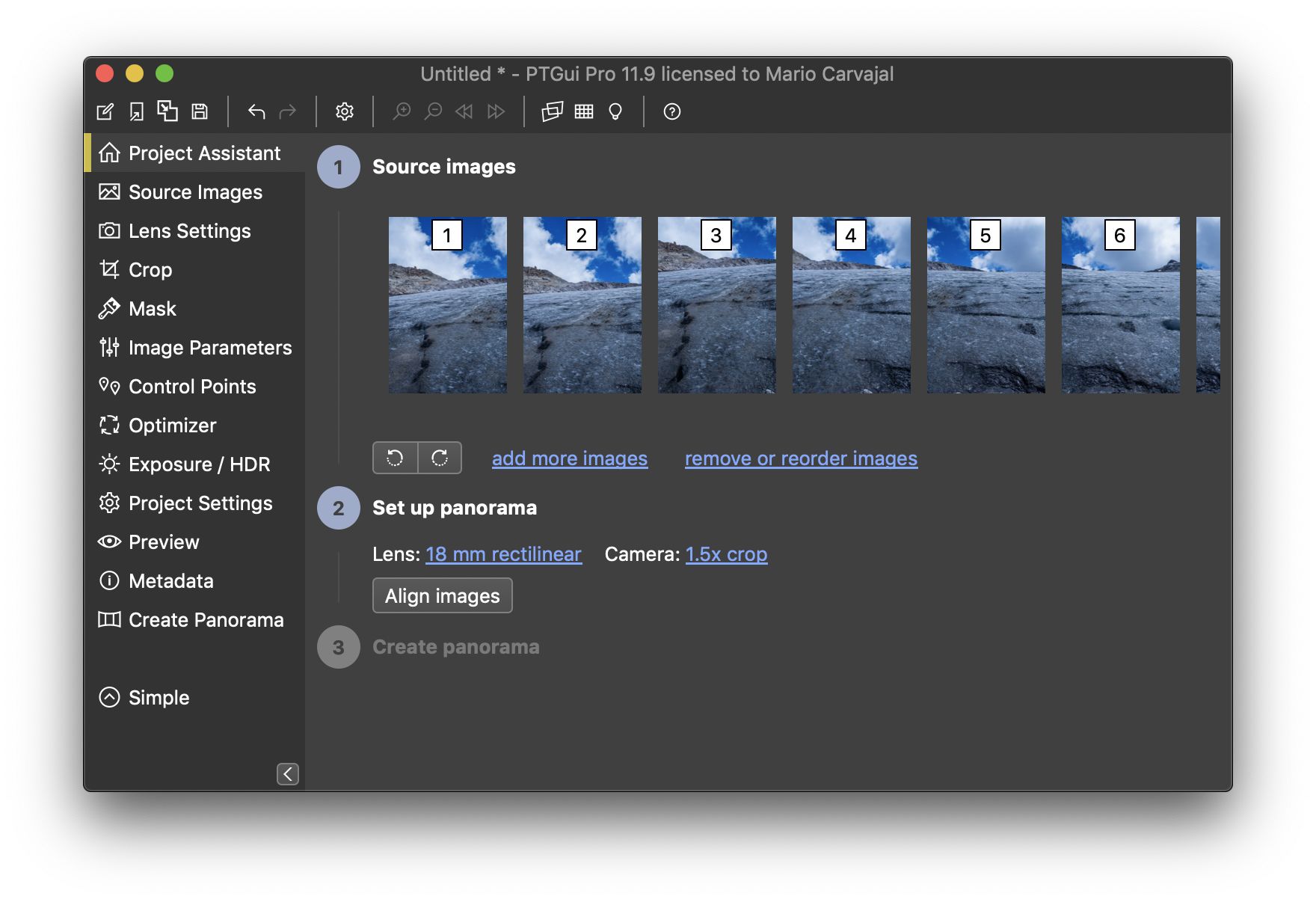The width and height of the screenshot is (1316, 902).
Task: Click the Zoom In magnifier icon
Action: (x=402, y=111)
